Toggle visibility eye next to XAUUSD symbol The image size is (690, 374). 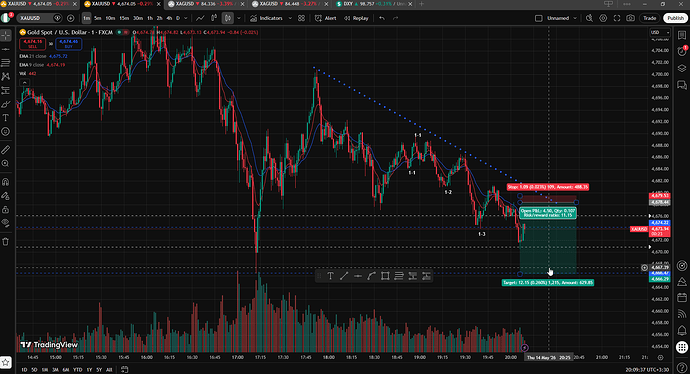click(x=57, y=18)
